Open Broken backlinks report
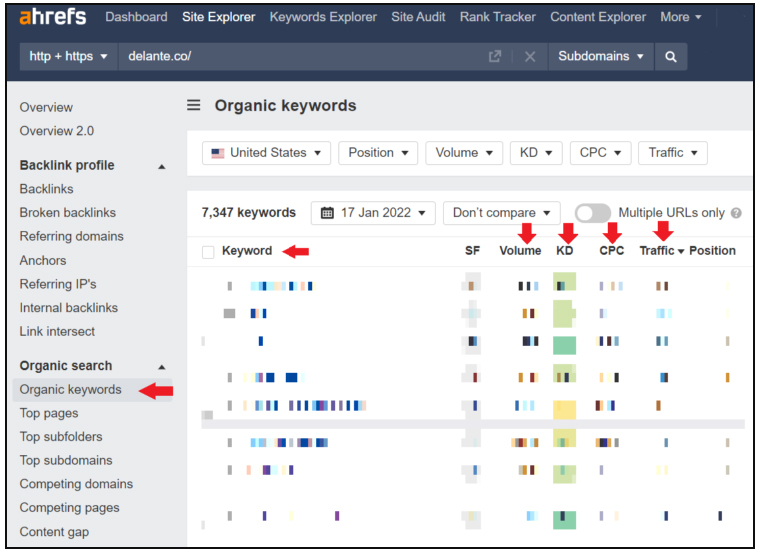This screenshot has width=760, height=553. [67, 213]
